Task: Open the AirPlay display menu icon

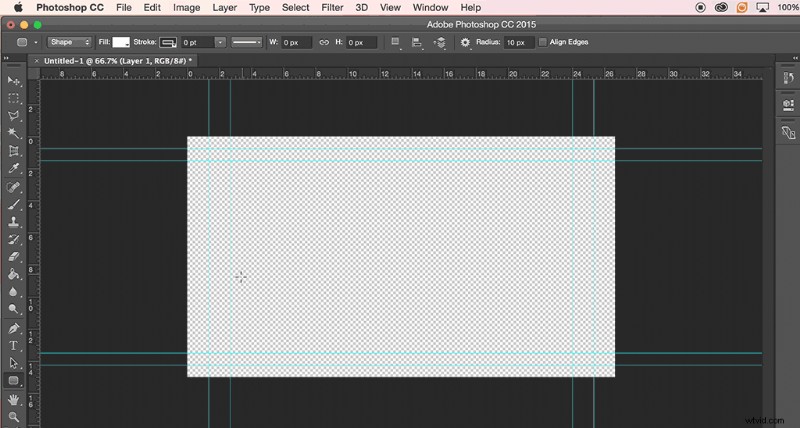Action: click(762, 7)
